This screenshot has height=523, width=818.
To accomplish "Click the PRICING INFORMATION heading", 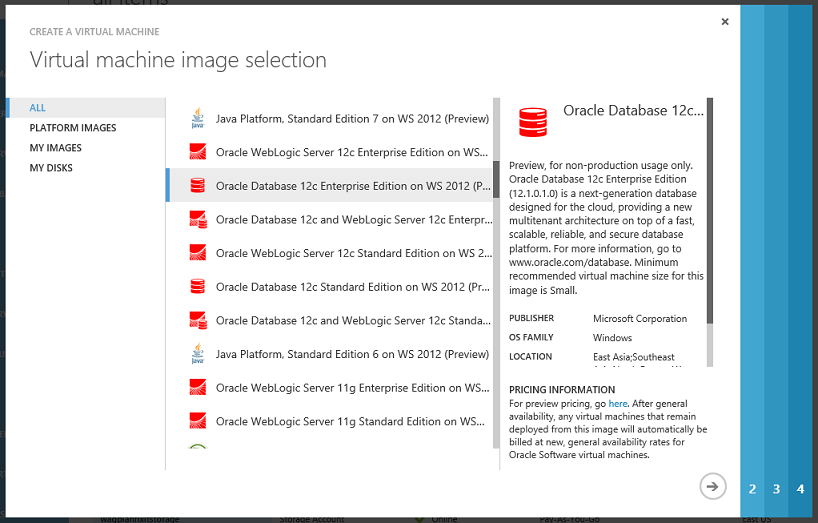I will pyautogui.click(x=562, y=390).
